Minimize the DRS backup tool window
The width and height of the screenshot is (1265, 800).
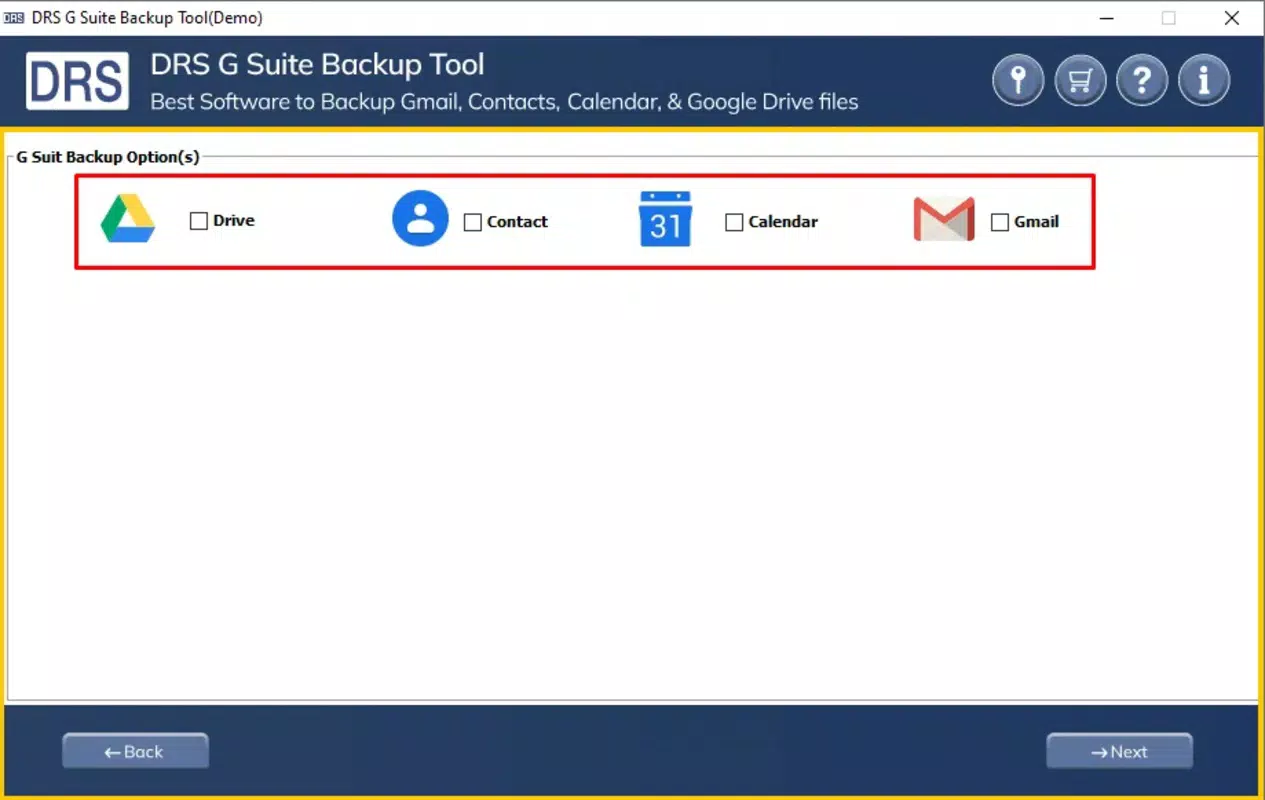click(1107, 18)
